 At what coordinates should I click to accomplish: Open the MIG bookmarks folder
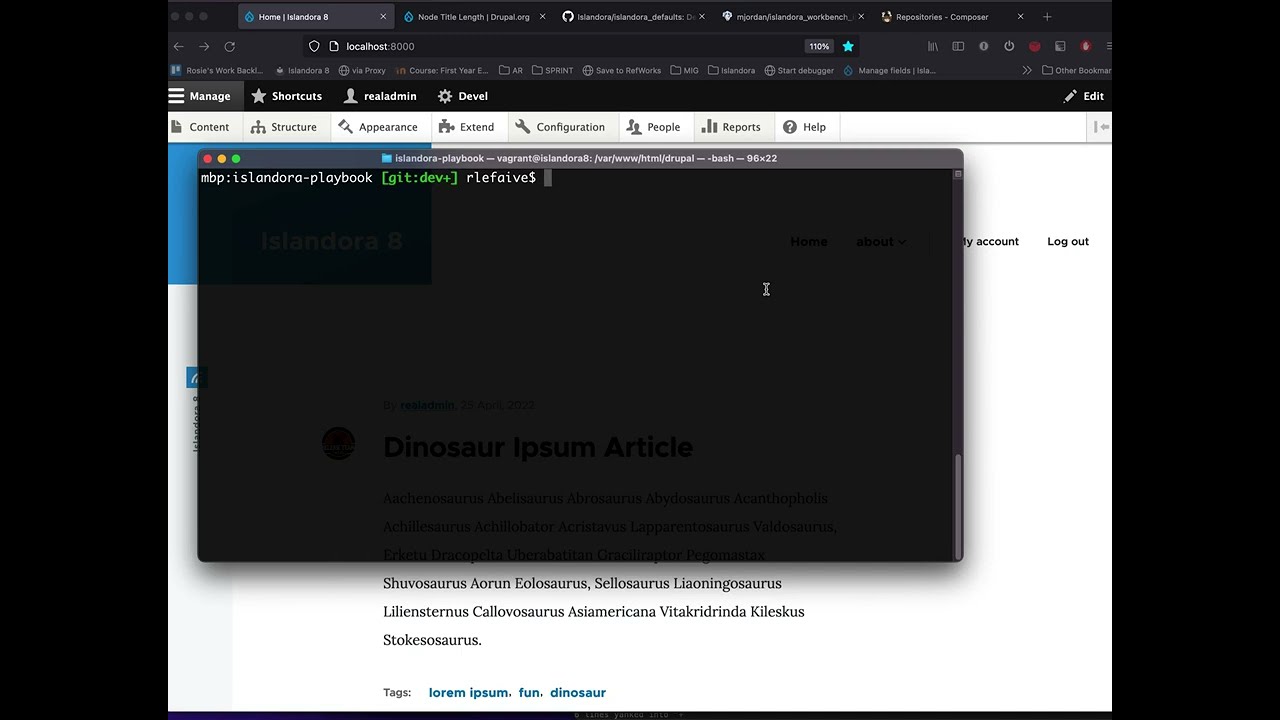[x=684, y=71]
